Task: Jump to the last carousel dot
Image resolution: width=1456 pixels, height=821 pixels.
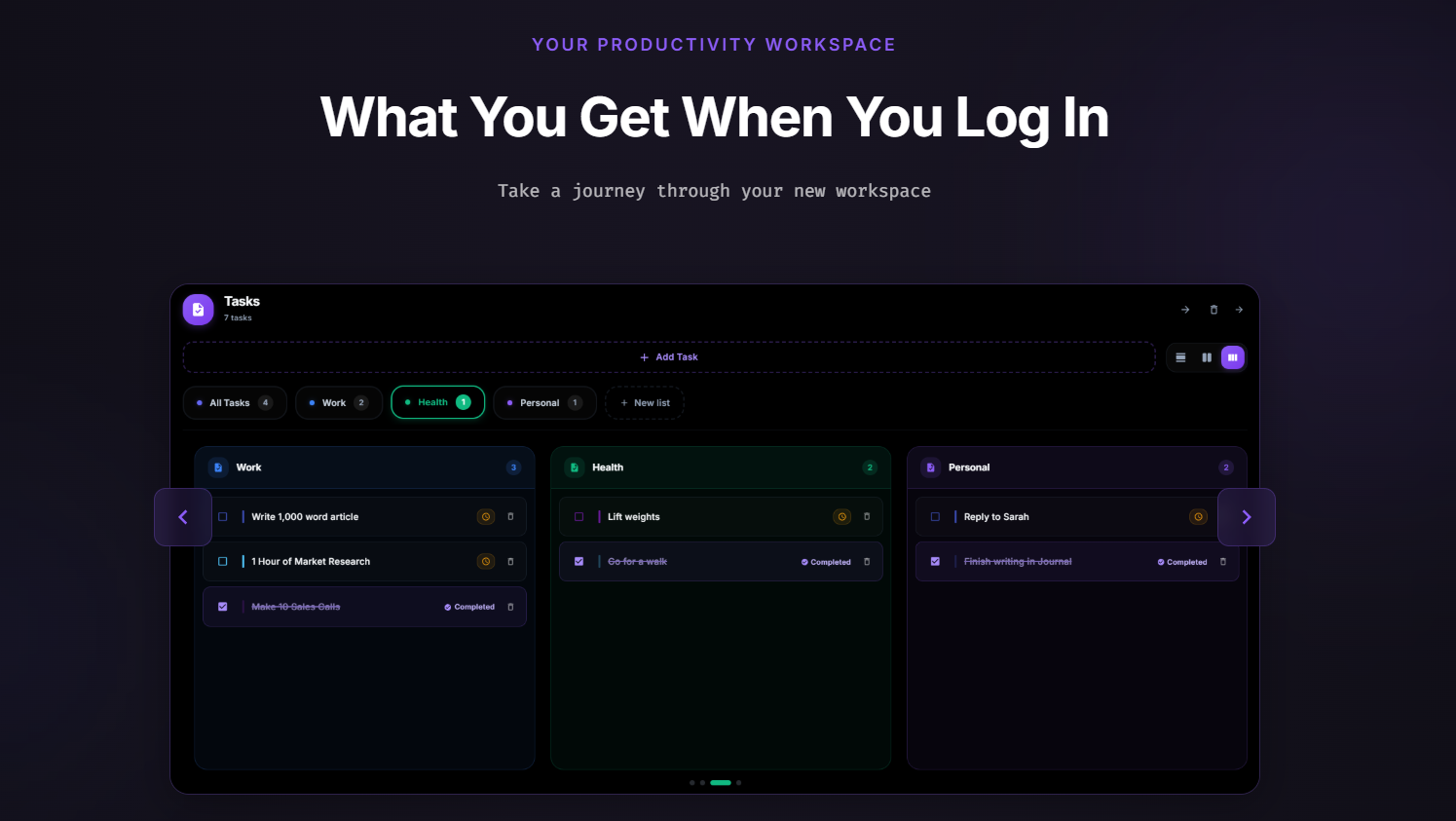Action: click(x=739, y=783)
